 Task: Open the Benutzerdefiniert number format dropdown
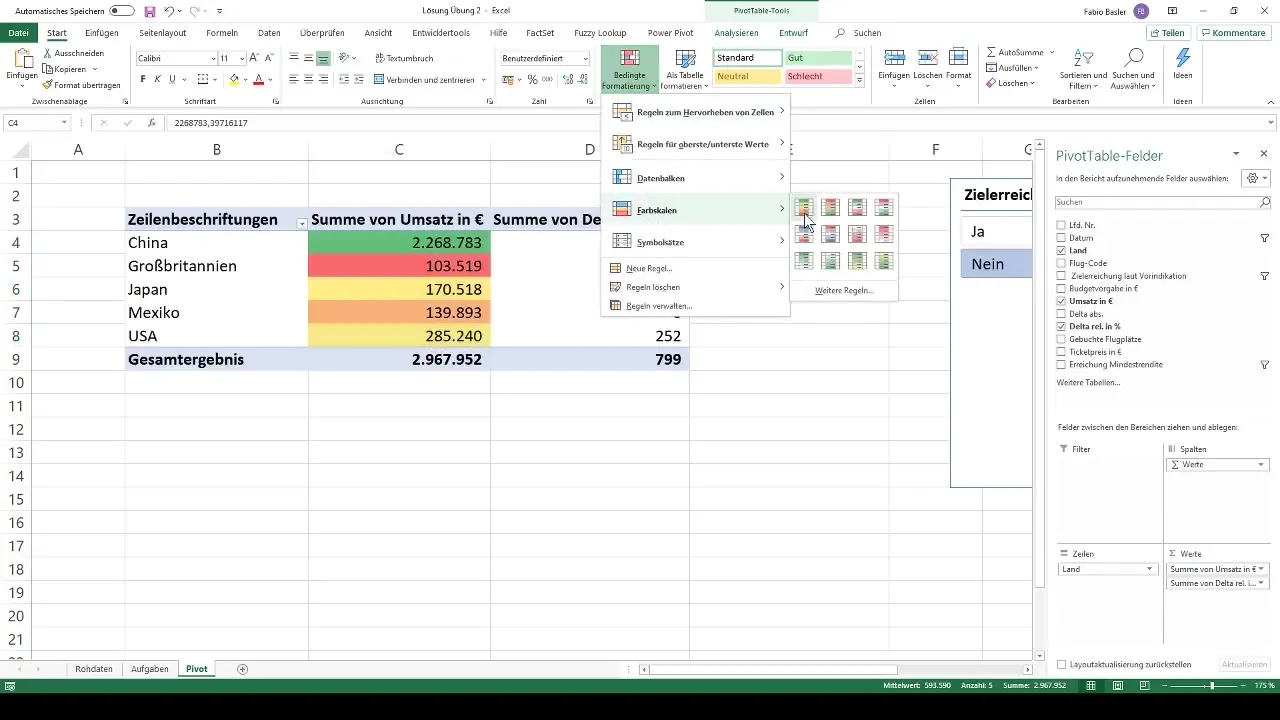click(585, 58)
